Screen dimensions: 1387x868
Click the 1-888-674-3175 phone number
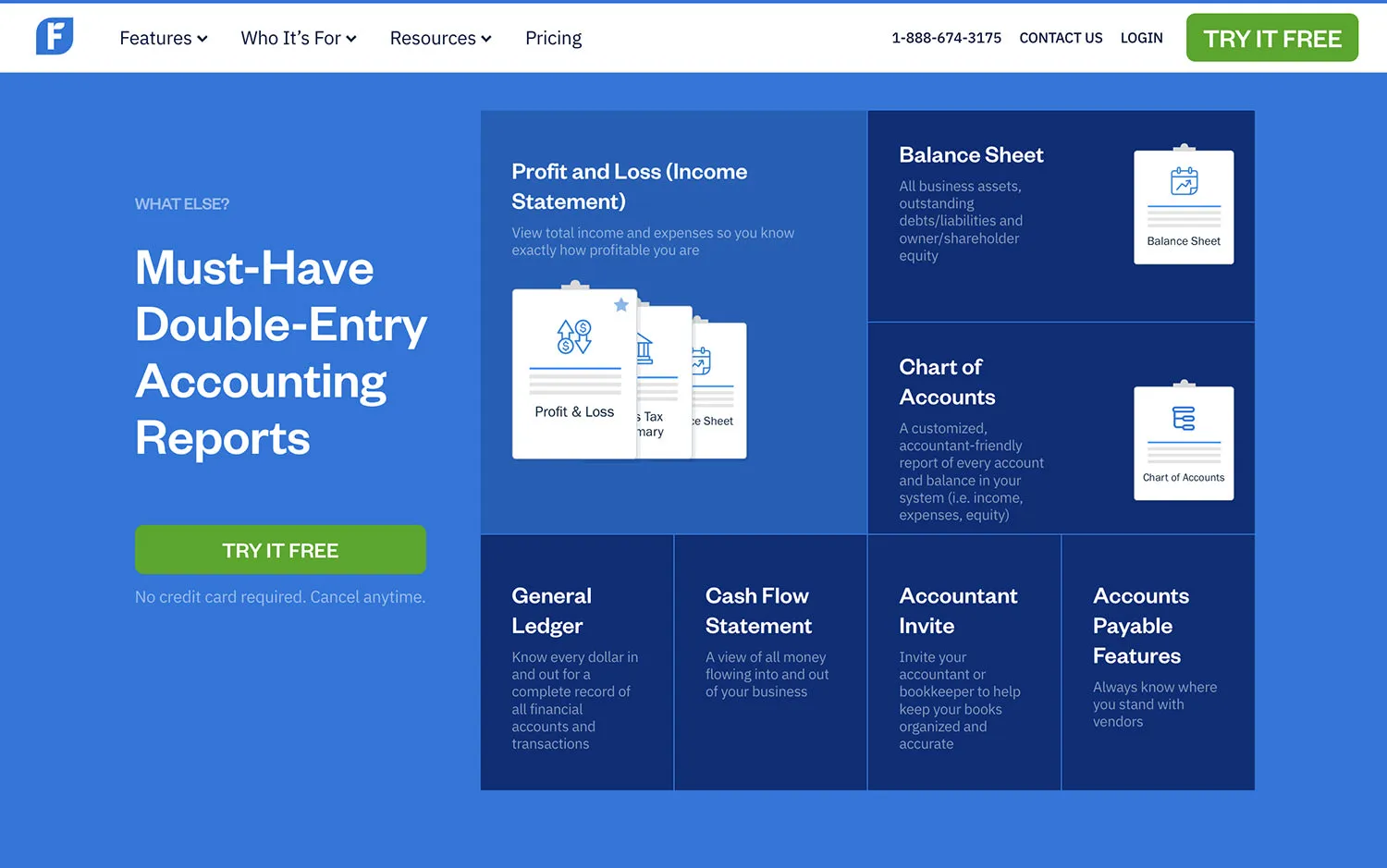(x=946, y=38)
